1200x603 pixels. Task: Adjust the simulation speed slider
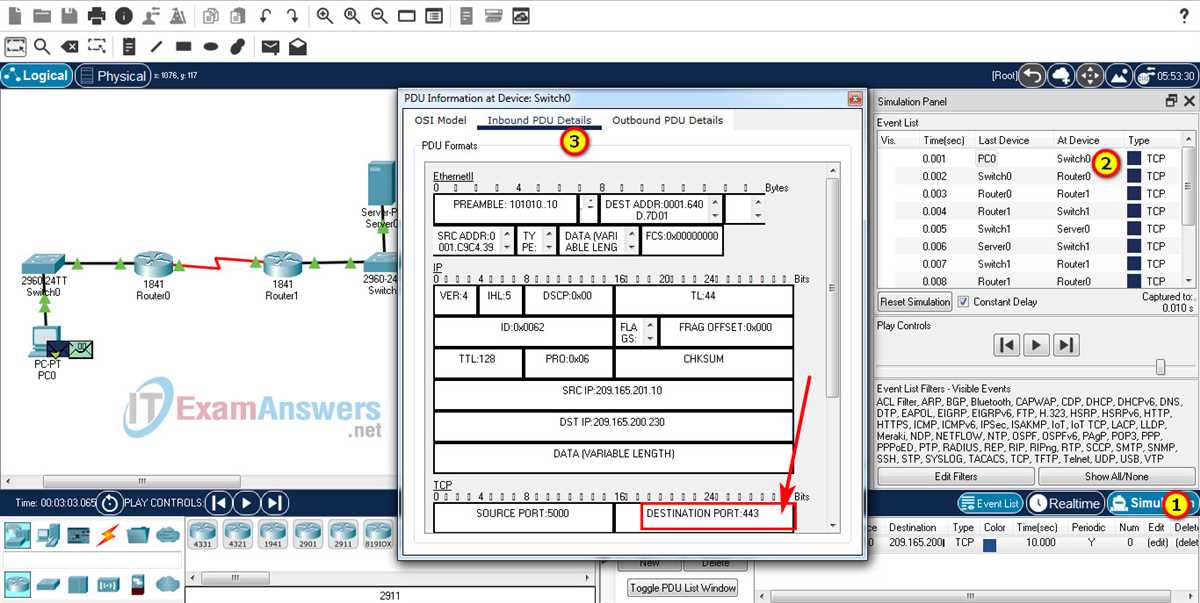pyautogui.click(x=1160, y=368)
